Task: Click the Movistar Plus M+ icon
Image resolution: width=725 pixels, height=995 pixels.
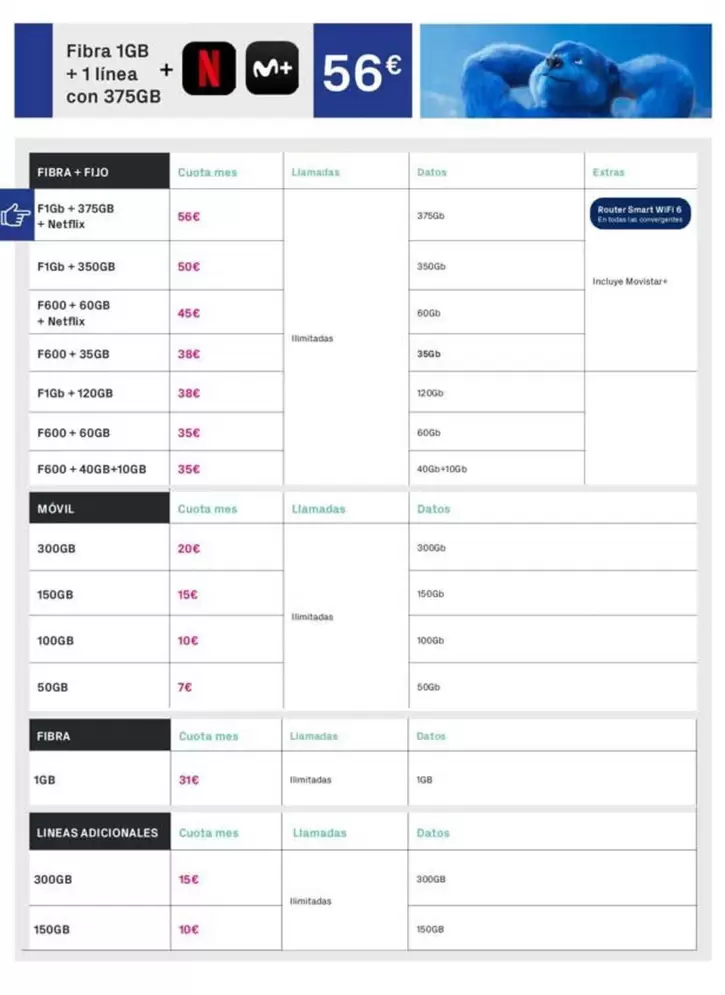Action: 272,70
